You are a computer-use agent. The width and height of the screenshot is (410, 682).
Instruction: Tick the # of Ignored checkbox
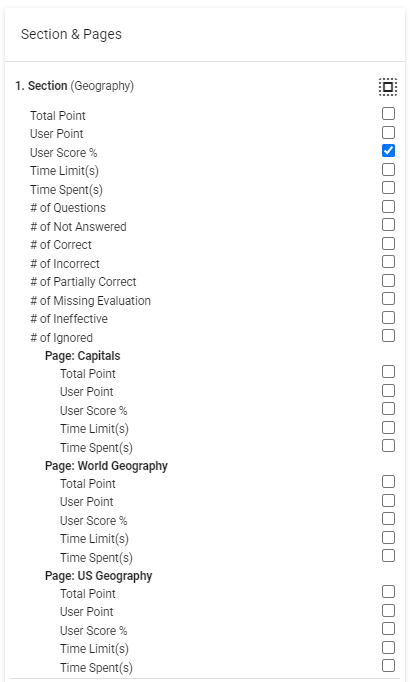[388, 336]
